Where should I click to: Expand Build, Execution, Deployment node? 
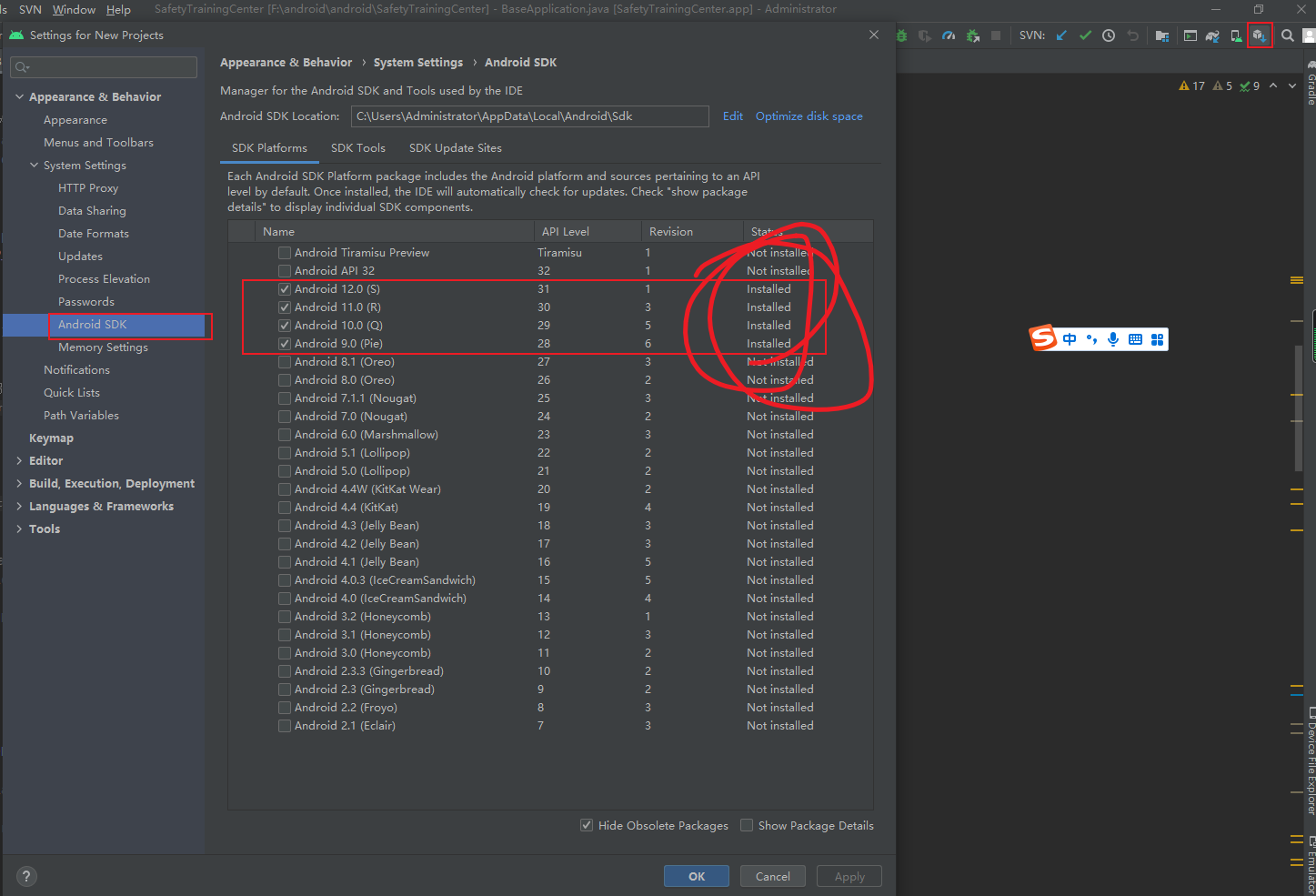19,483
